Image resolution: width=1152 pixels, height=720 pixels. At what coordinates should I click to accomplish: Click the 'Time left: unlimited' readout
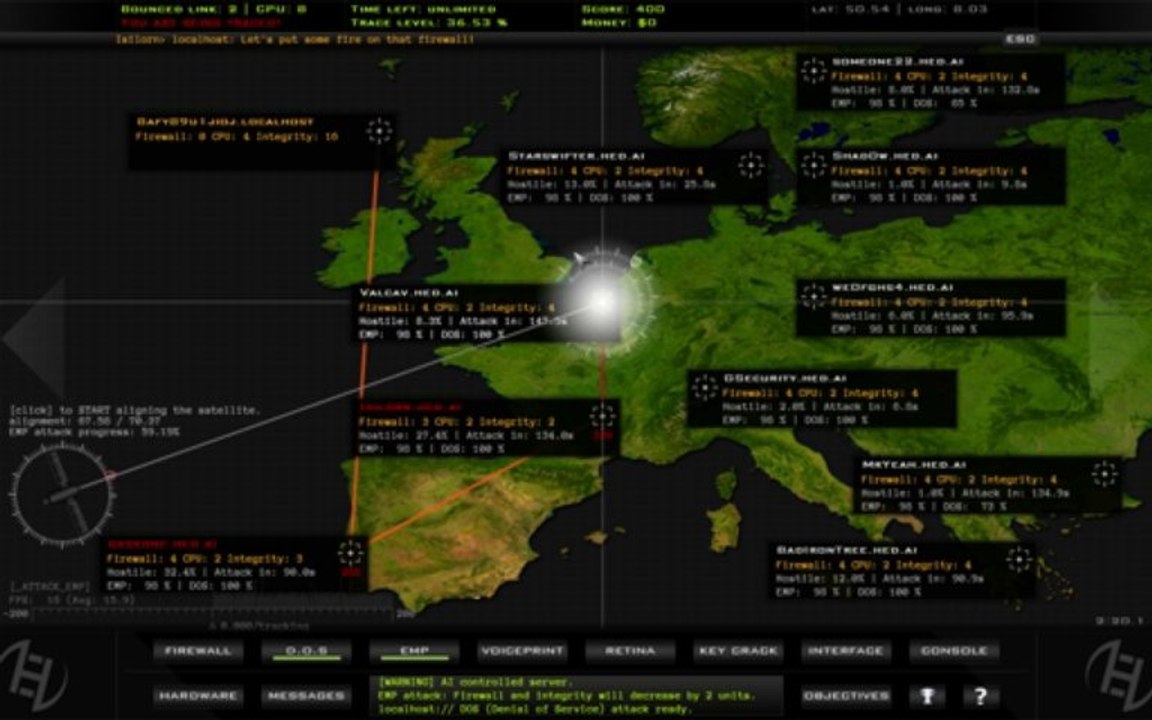point(423,9)
